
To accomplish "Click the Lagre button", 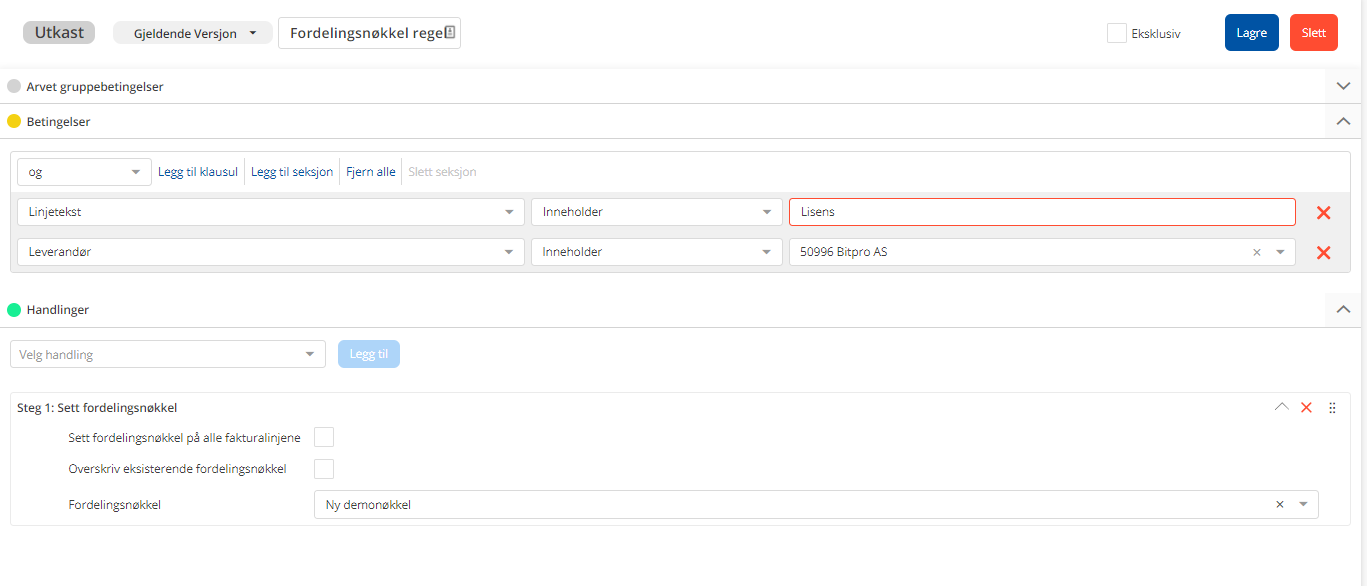I will point(1251,33).
